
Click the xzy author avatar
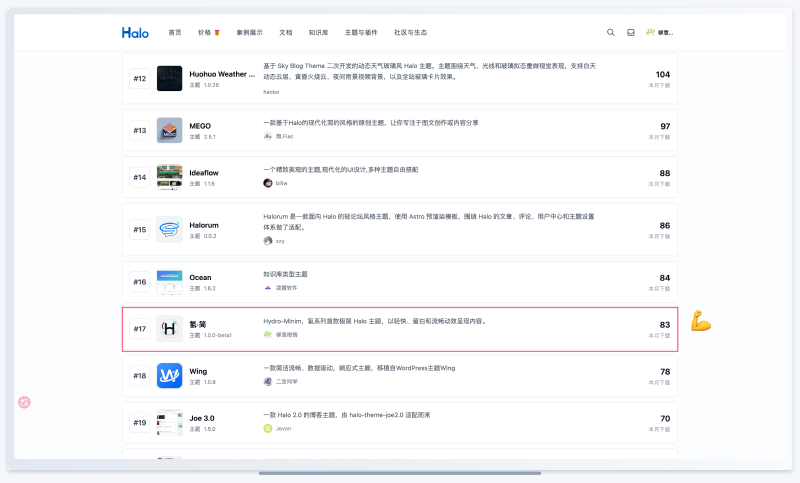[x=268, y=241]
